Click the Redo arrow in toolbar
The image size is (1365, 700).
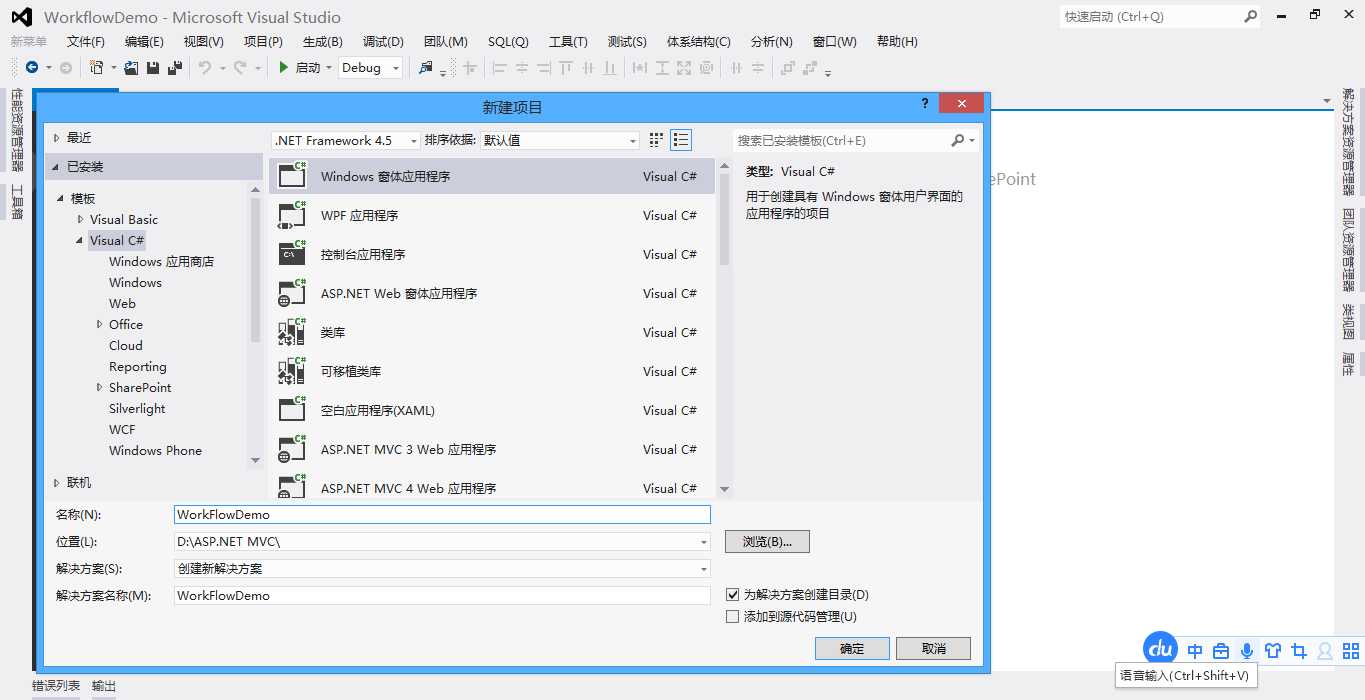(240, 67)
